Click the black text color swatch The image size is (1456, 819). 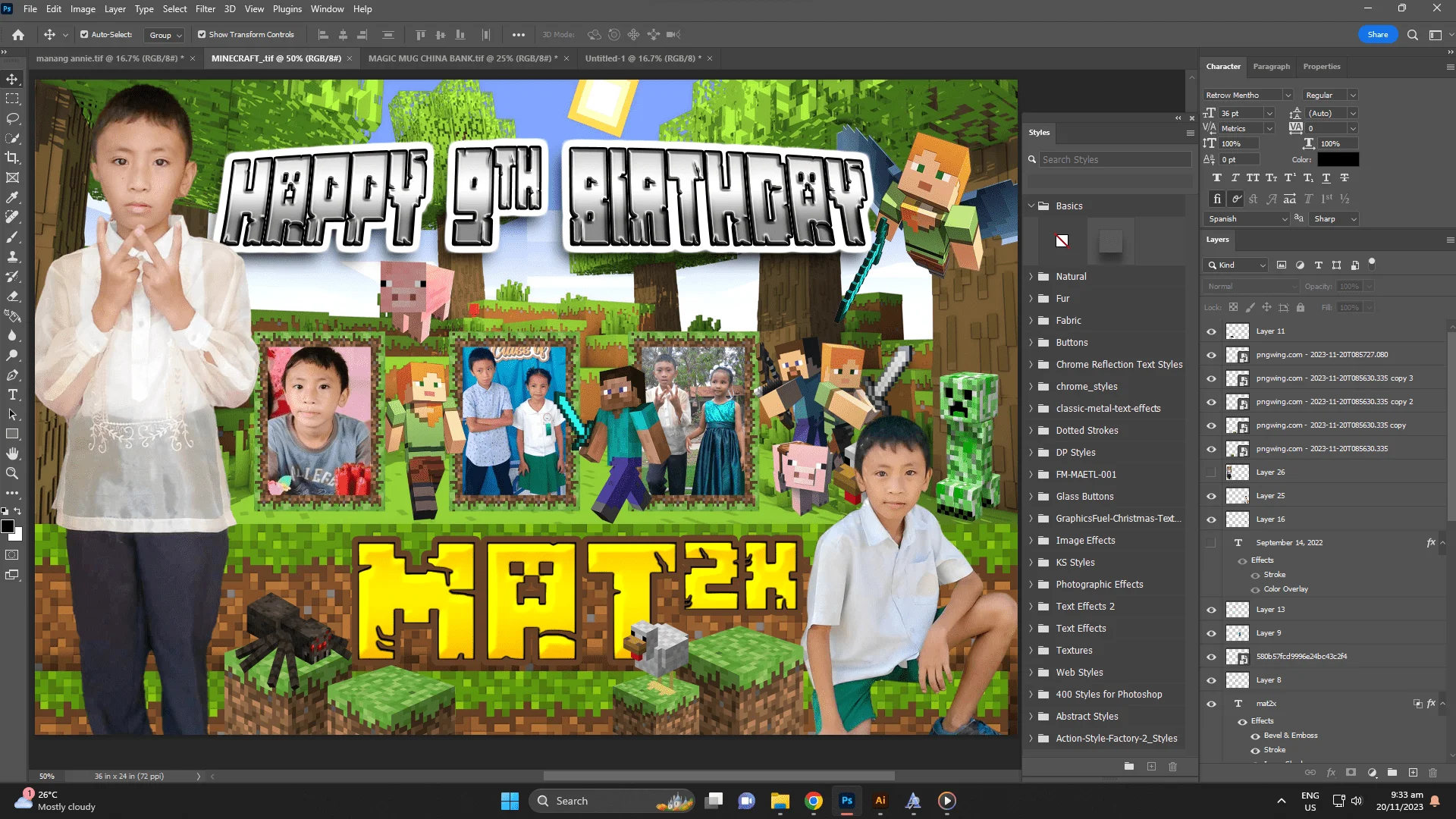tap(1338, 159)
